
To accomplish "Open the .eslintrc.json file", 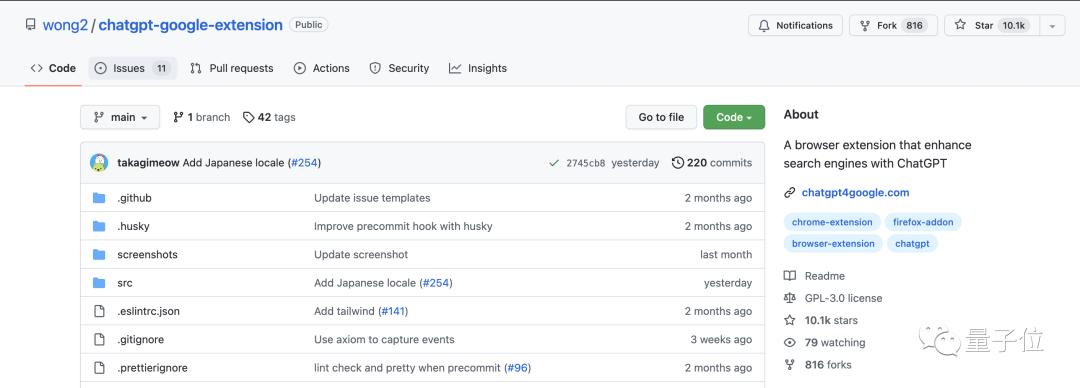I will [x=149, y=312].
